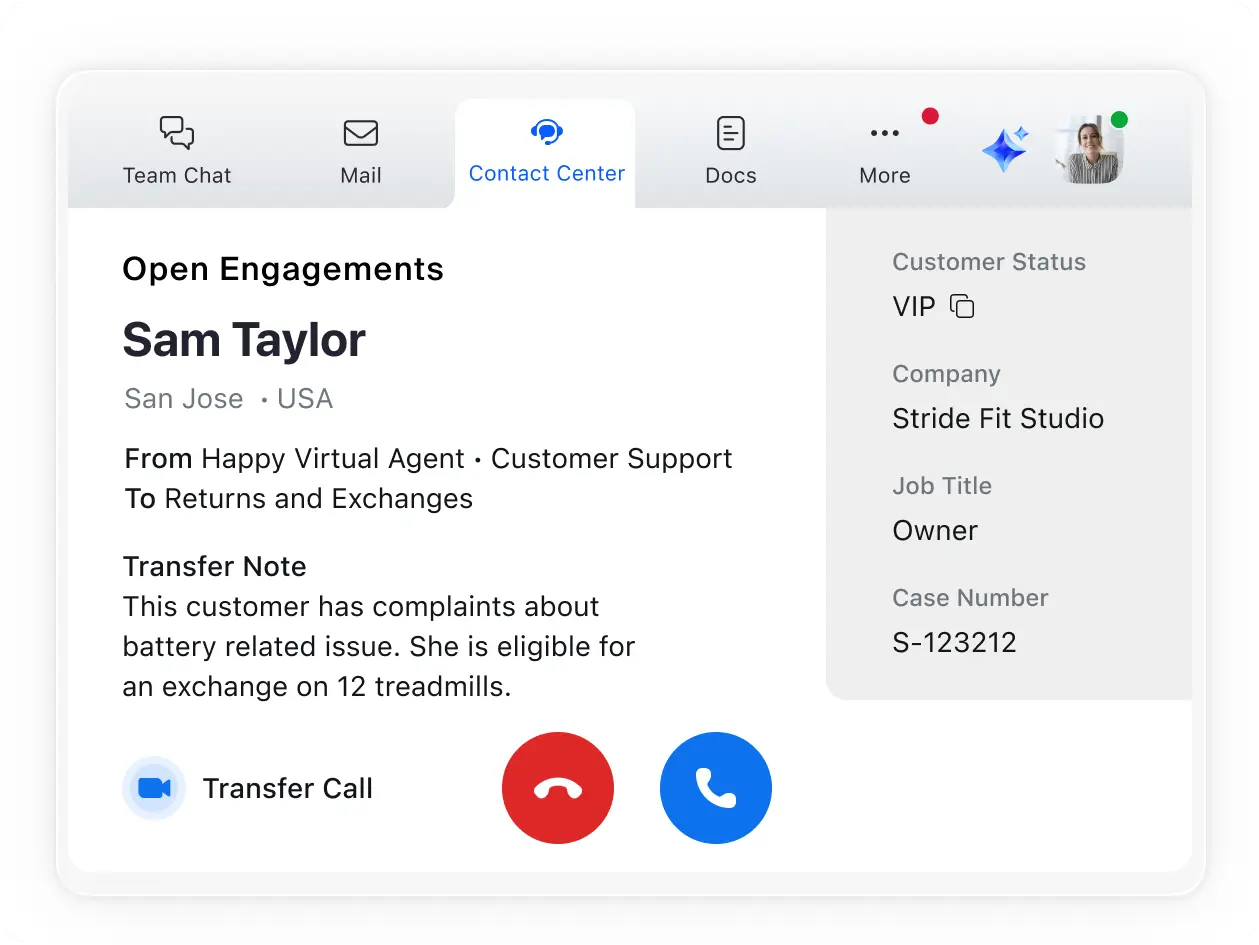Click the Open Engagements heading

(x=283, y=269)
